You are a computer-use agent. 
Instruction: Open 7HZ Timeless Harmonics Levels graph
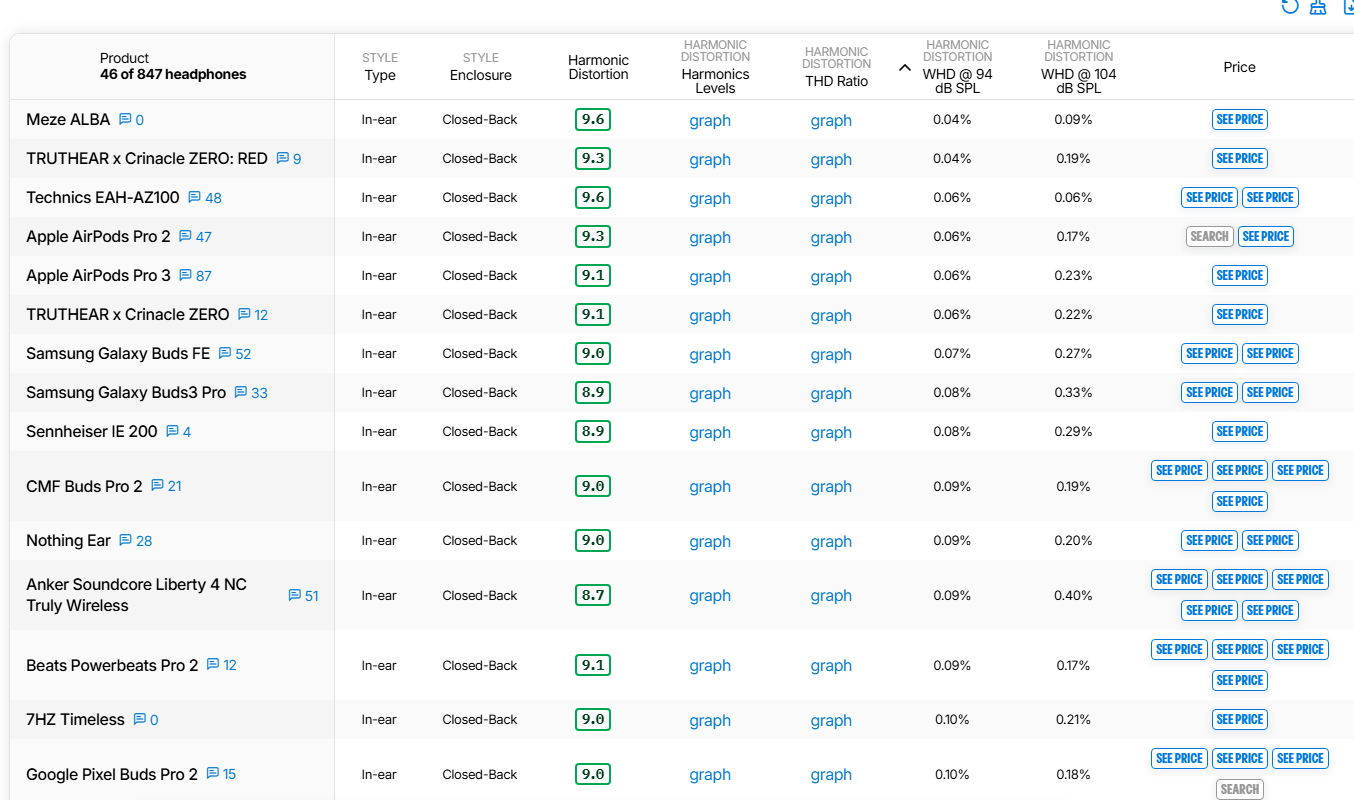[x=710, y=721]
